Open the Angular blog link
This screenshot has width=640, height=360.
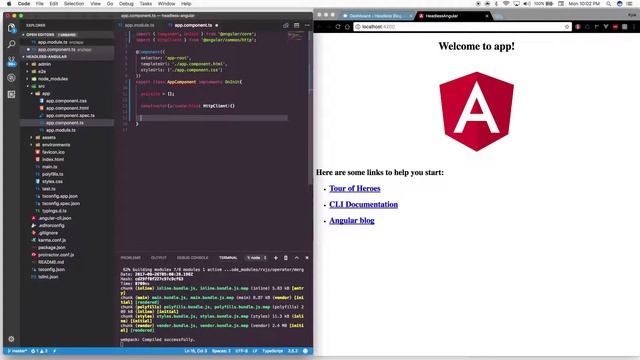click(x=352, y=220)
